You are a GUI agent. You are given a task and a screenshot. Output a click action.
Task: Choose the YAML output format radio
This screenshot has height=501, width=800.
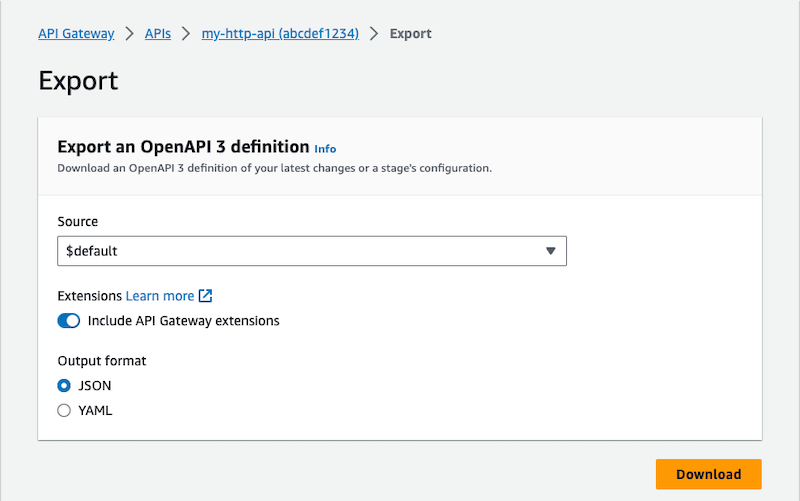64,410
